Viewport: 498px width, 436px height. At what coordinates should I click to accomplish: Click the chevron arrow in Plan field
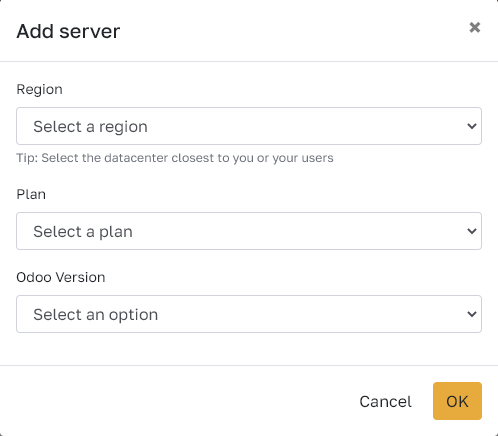(x=472, y=231)
